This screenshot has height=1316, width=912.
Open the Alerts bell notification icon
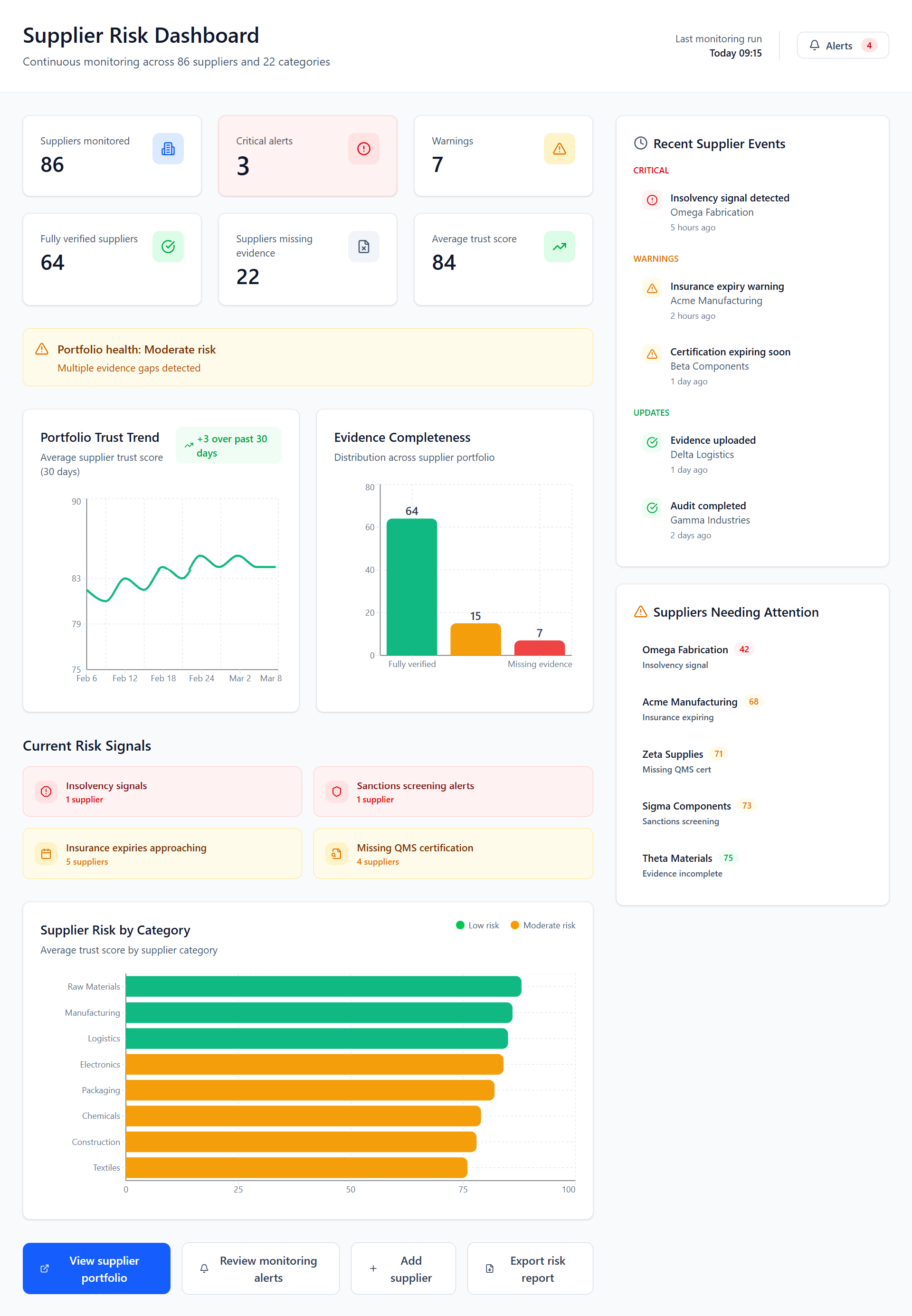tap(814, 45)
